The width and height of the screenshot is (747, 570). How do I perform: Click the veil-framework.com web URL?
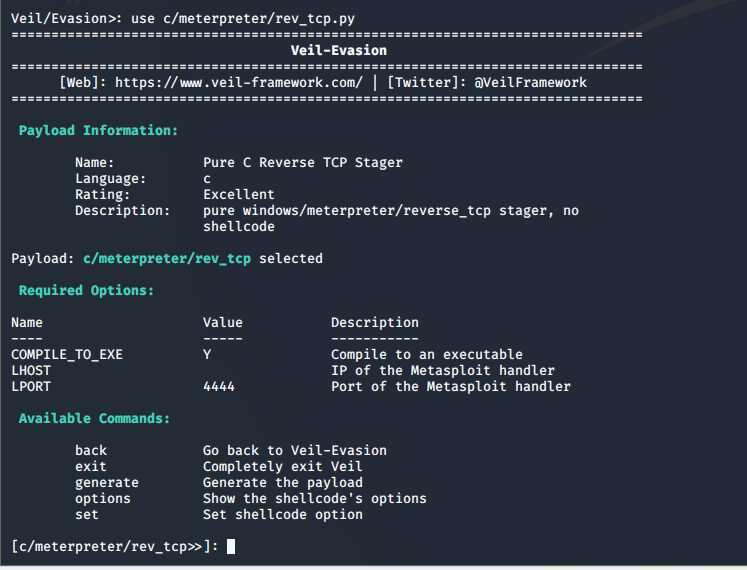click(x=238, y=82)
